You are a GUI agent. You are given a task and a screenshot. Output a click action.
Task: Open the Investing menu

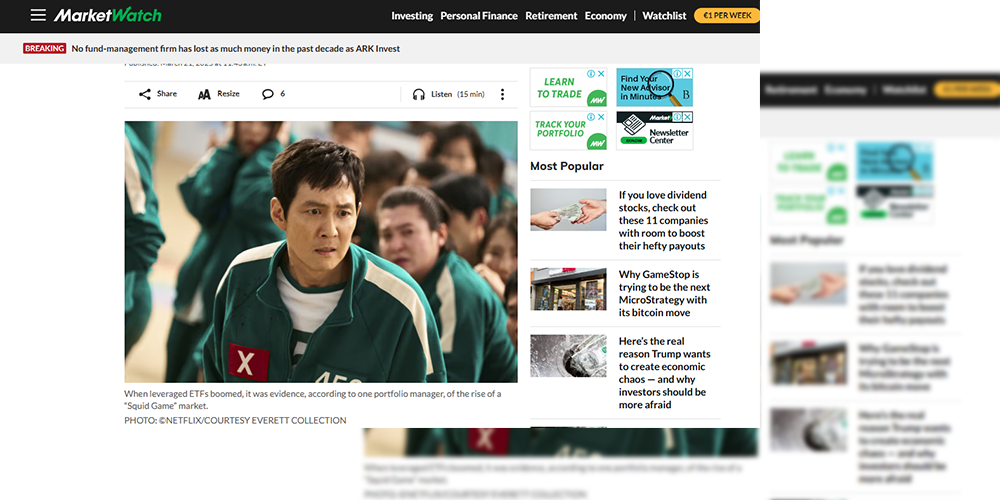(412, 16)
